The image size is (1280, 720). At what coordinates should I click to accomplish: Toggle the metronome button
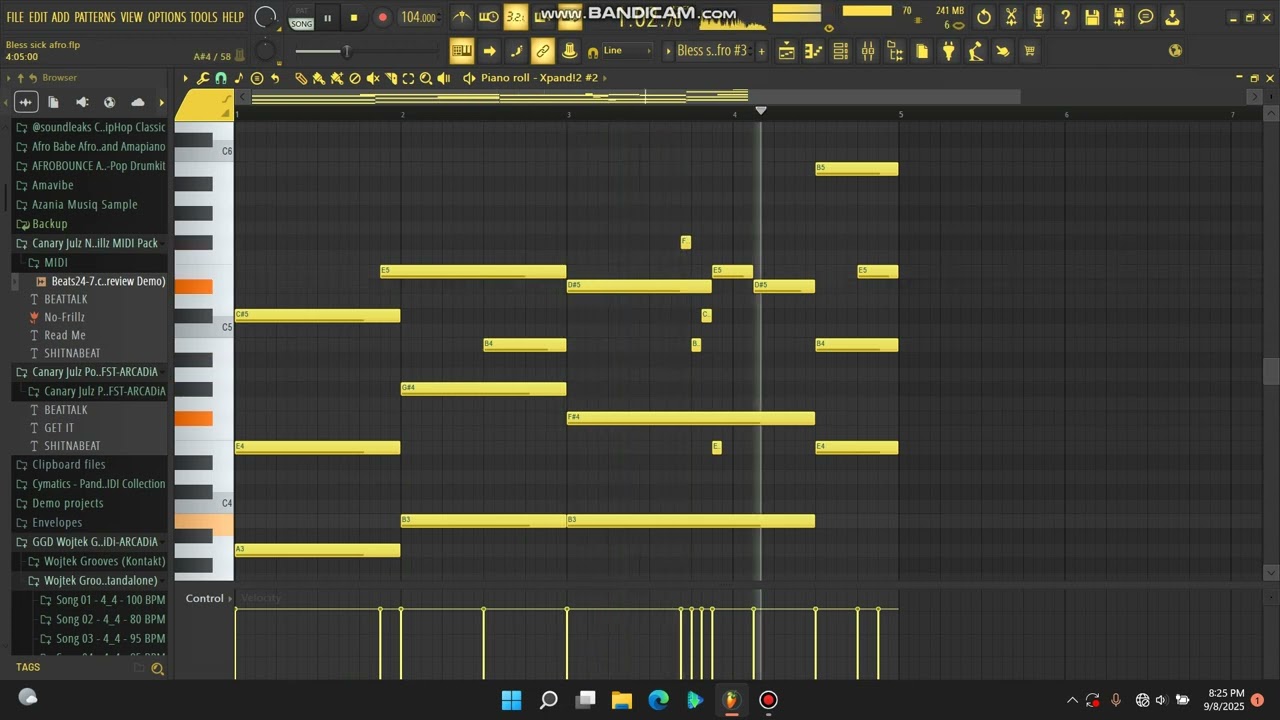pos(461,17)
